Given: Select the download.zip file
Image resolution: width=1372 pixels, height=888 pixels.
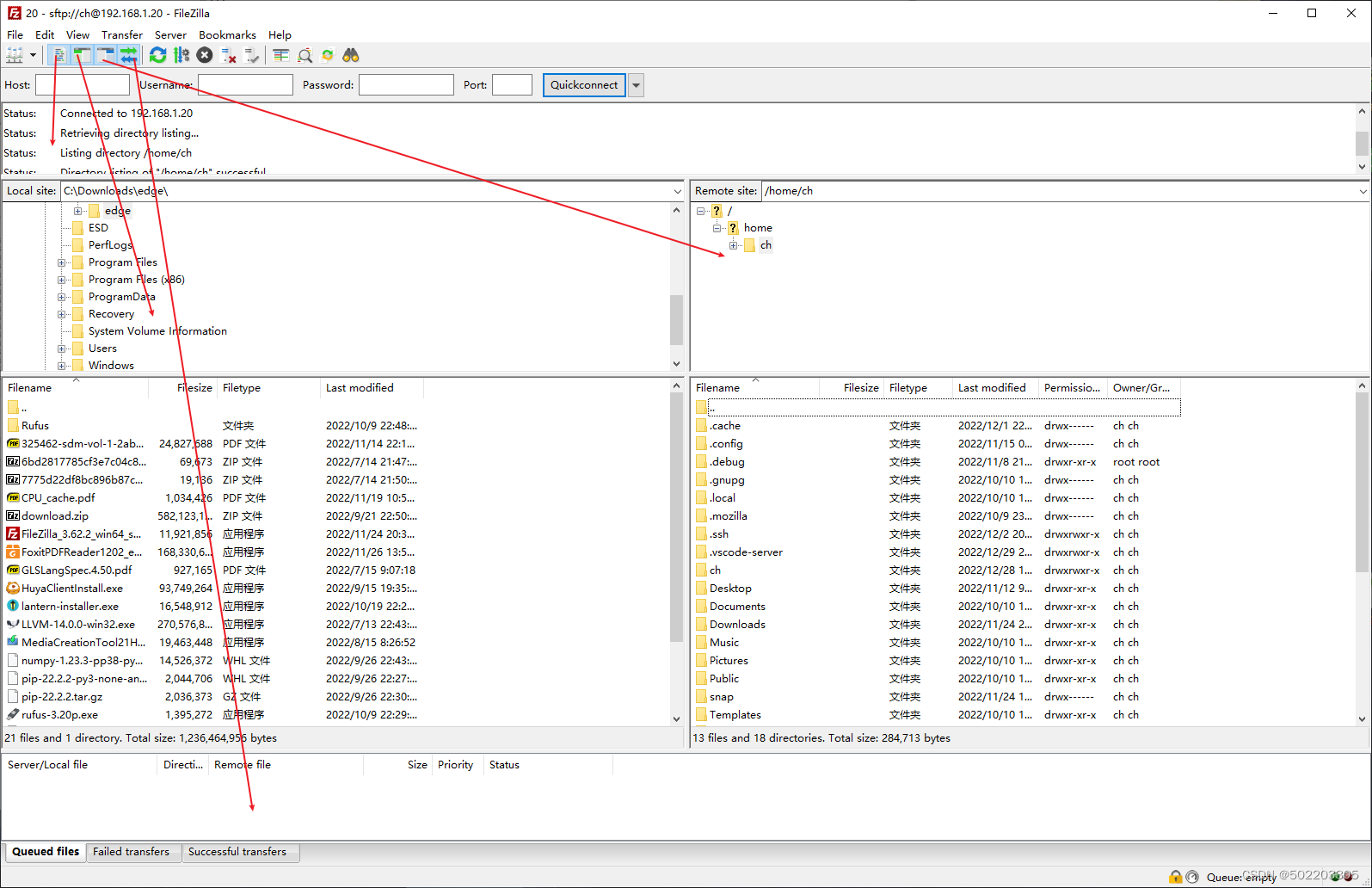Looking at the screenshot, I should click(x=55, y=516).
